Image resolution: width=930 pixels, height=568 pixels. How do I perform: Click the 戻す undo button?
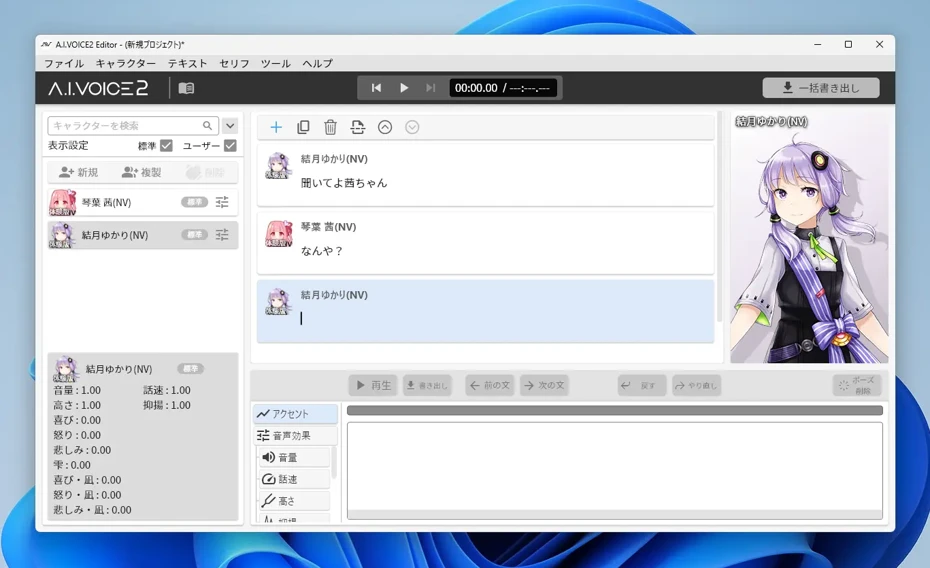coord(642,385)
